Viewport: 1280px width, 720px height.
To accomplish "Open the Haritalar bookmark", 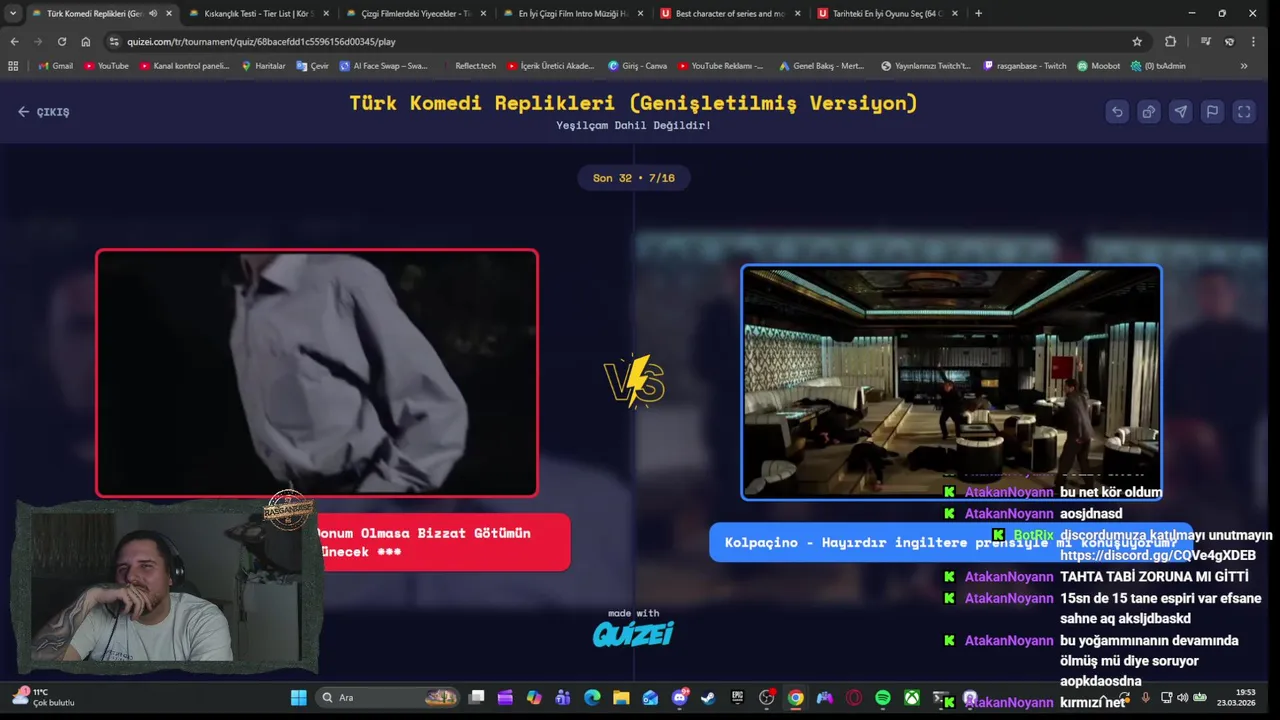I will click(x=263, y=66).
